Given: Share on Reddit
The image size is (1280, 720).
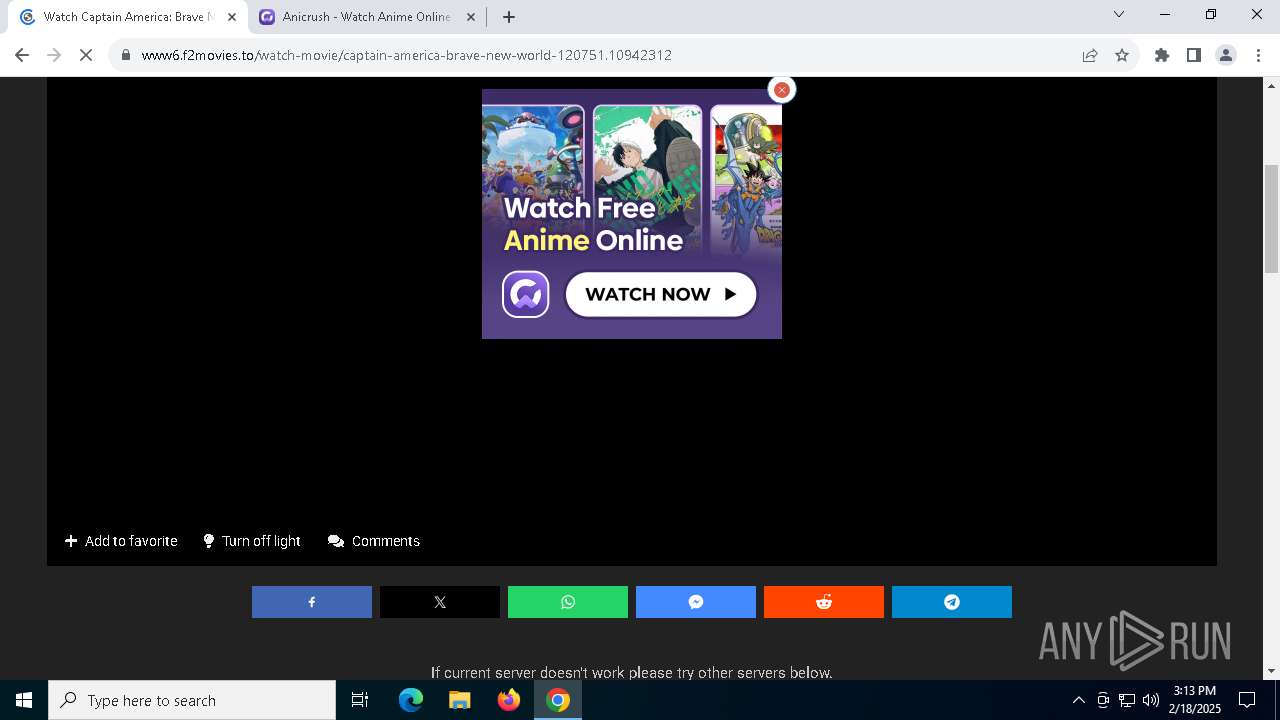Looking at the screenshot, I should click(x=824, y=602).
